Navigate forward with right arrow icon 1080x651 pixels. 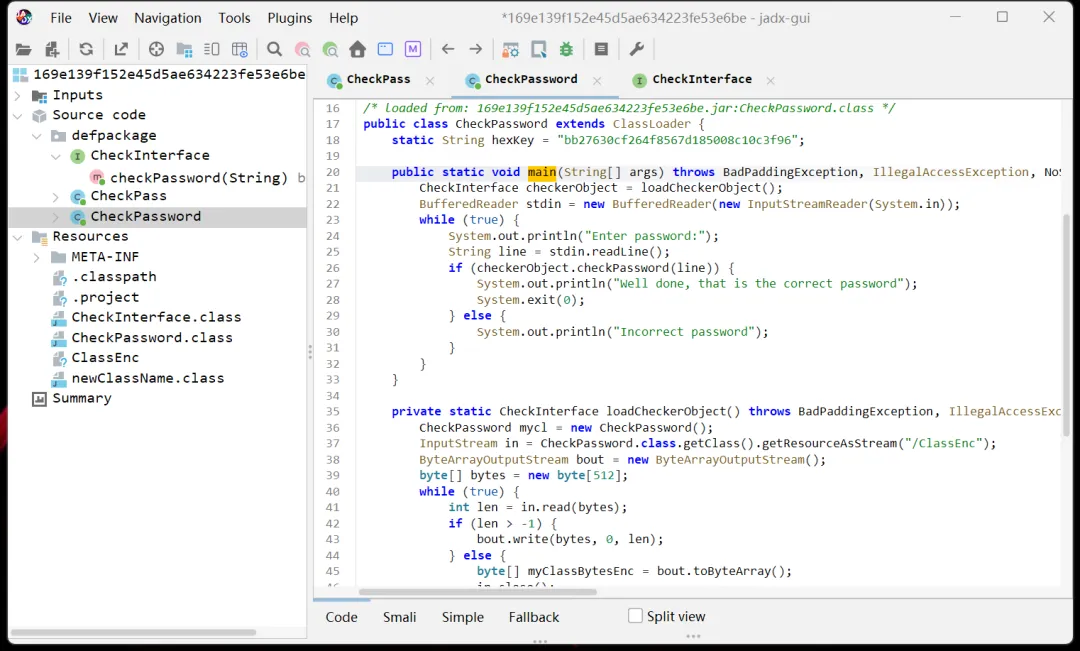(476, 49)
